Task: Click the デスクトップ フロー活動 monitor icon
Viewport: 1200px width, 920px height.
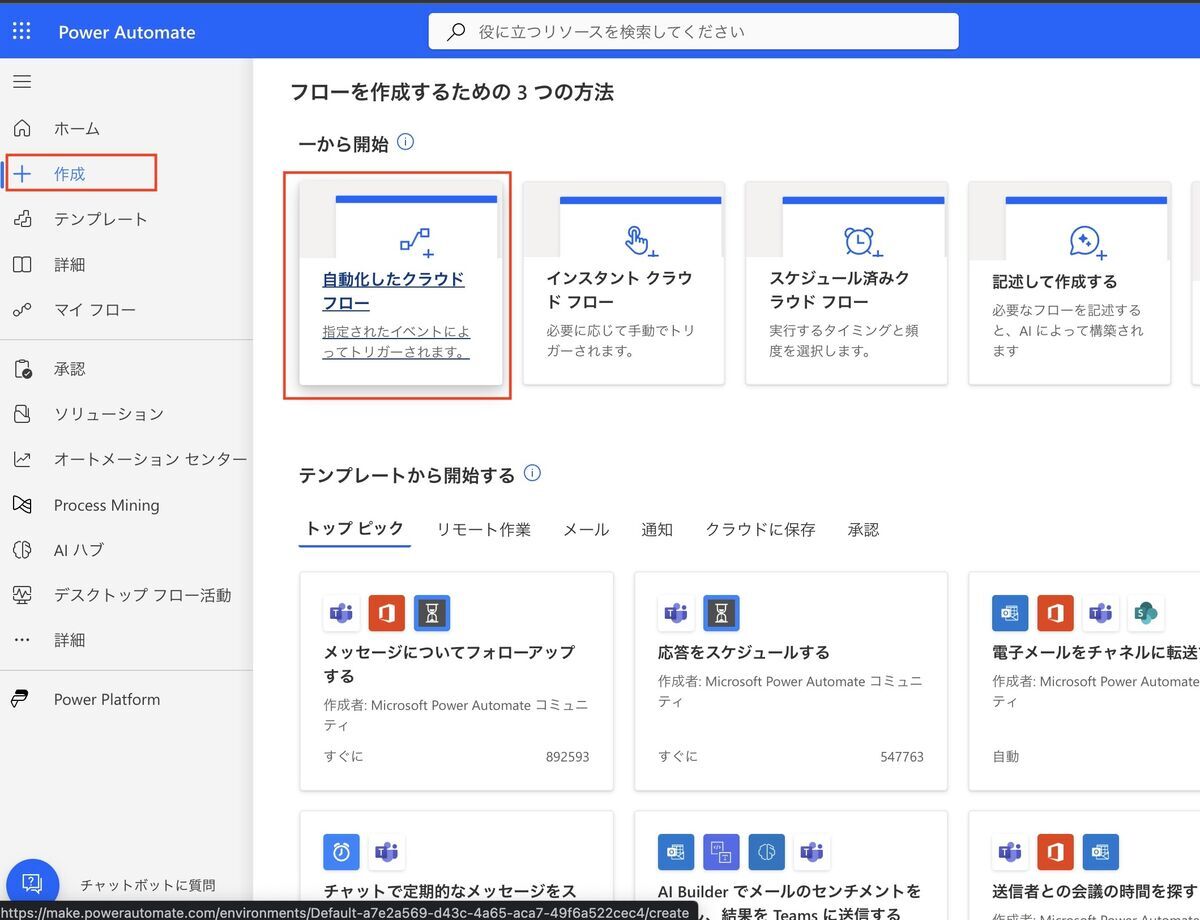Action: point(22,595)
